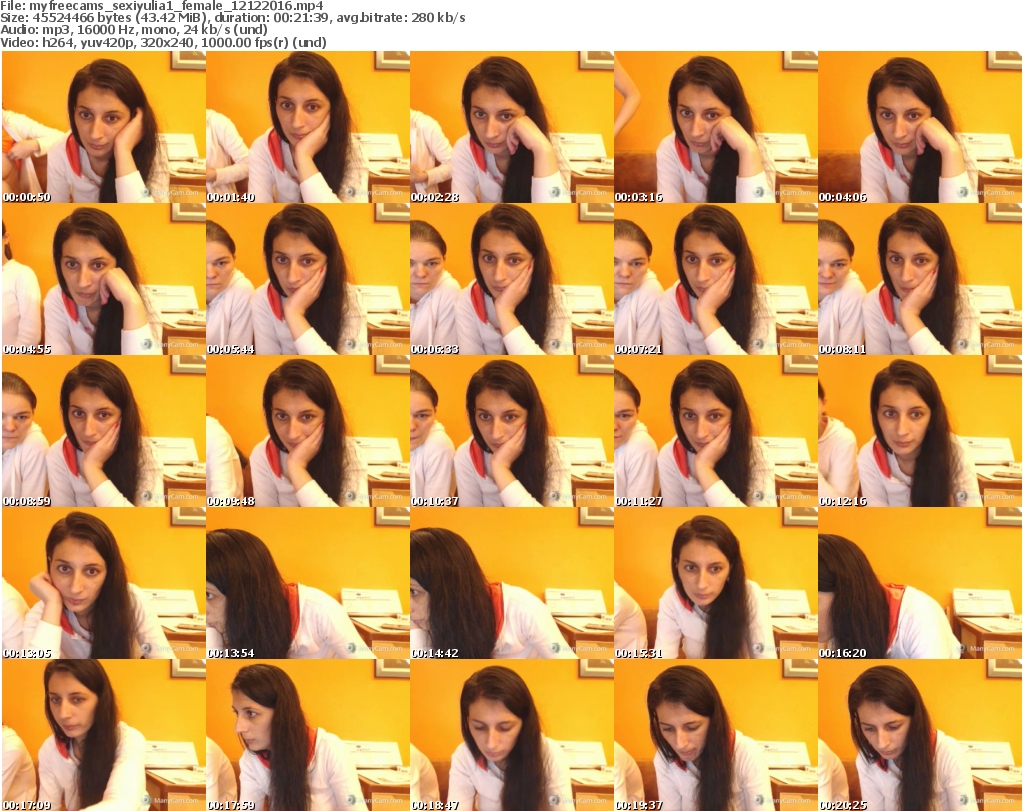Image resolution: width=1024 pixels, height=811 pixels.
Task: Select the thumbnail at 00:13:54
Action: pyautogui.click(x=308, y=583)
